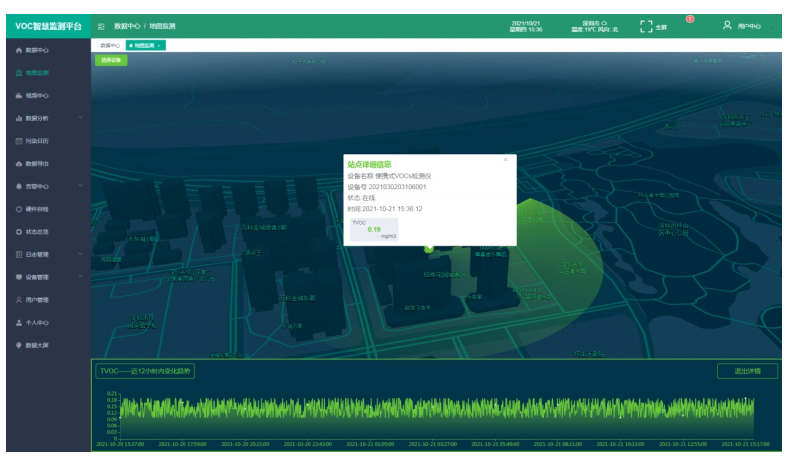Image resolution: width=789 pixels, height=464 pixels.
Task: Open 用户管理 in the sidebar
Action: pyautogui.click(x=37, y=300)
